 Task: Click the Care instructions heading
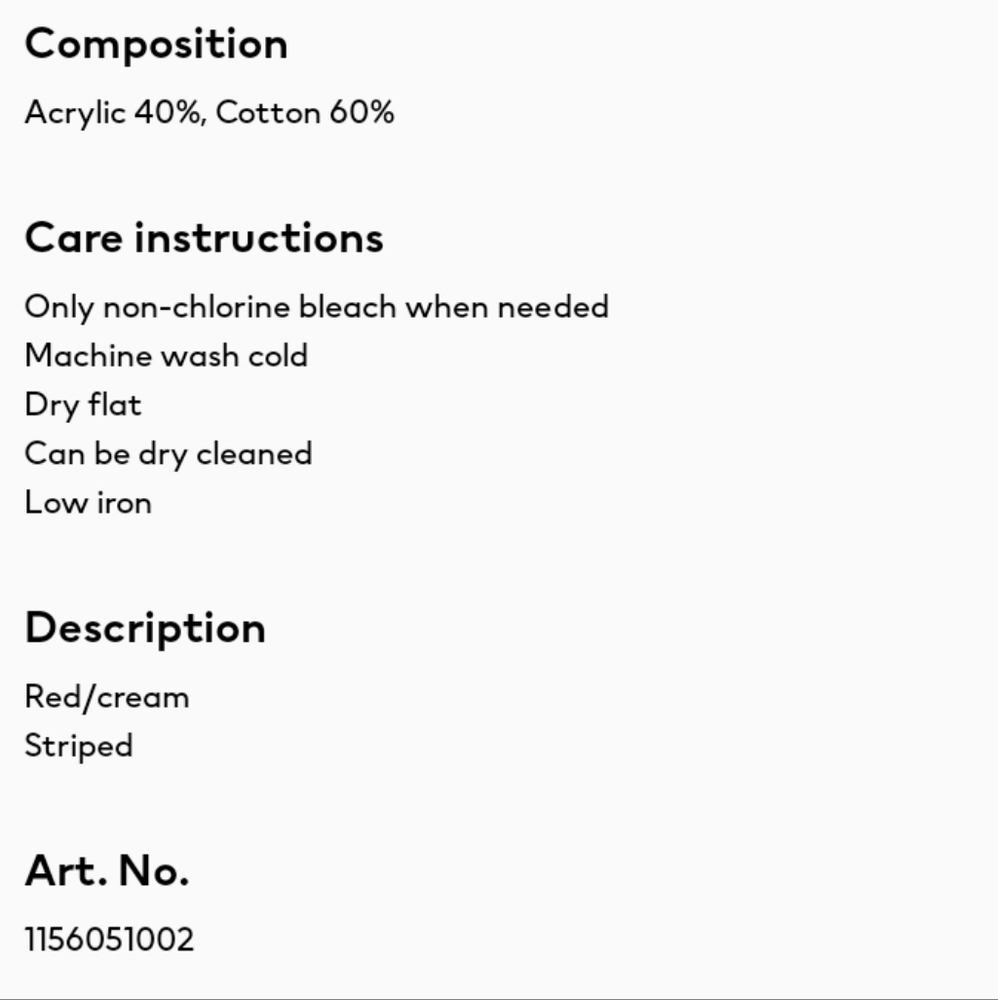[204, 239]
